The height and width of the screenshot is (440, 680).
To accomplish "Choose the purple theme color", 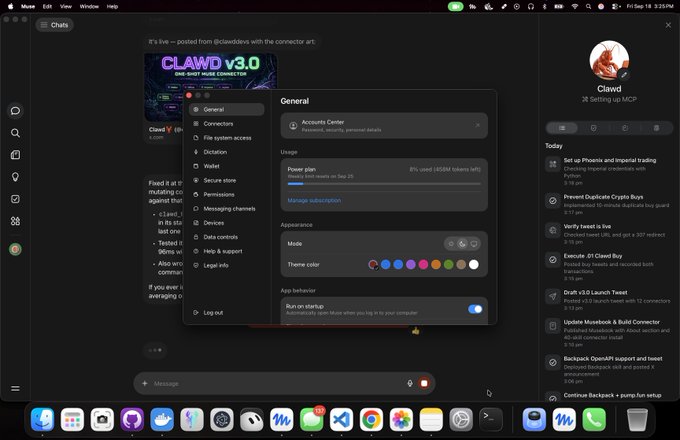I will 411,264.
